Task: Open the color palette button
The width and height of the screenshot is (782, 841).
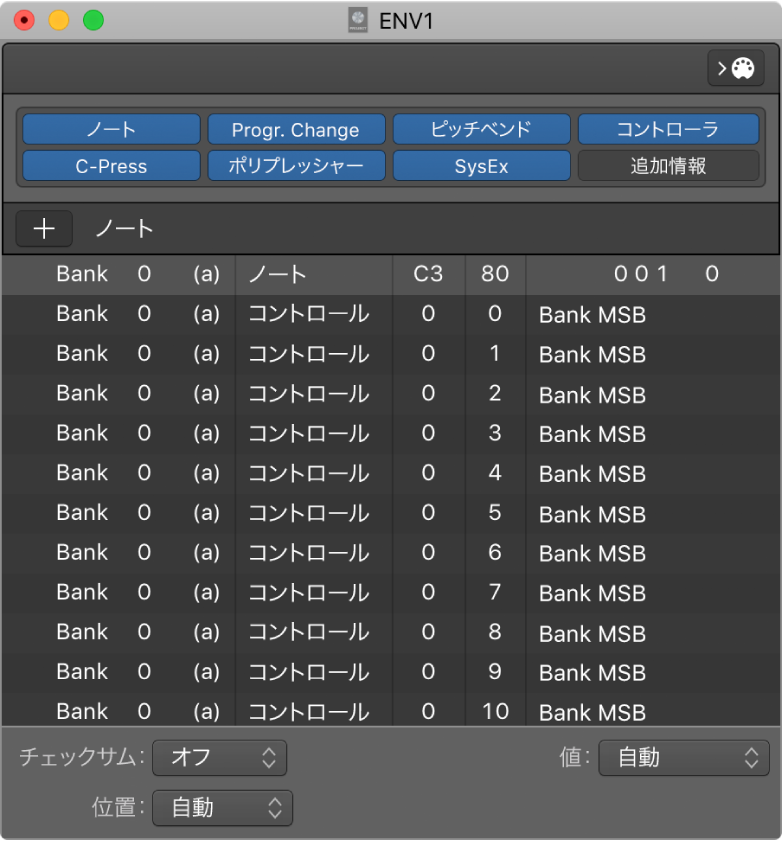Action: (x=736, y=68)
